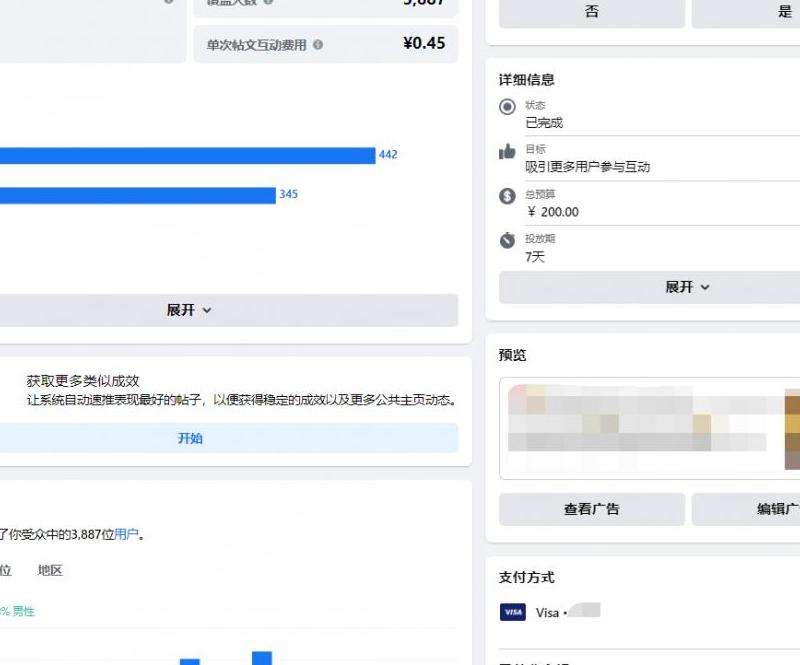Click the 编辑广告 button
The height and width of the screenshot is (665, 800).
point(760,509)
